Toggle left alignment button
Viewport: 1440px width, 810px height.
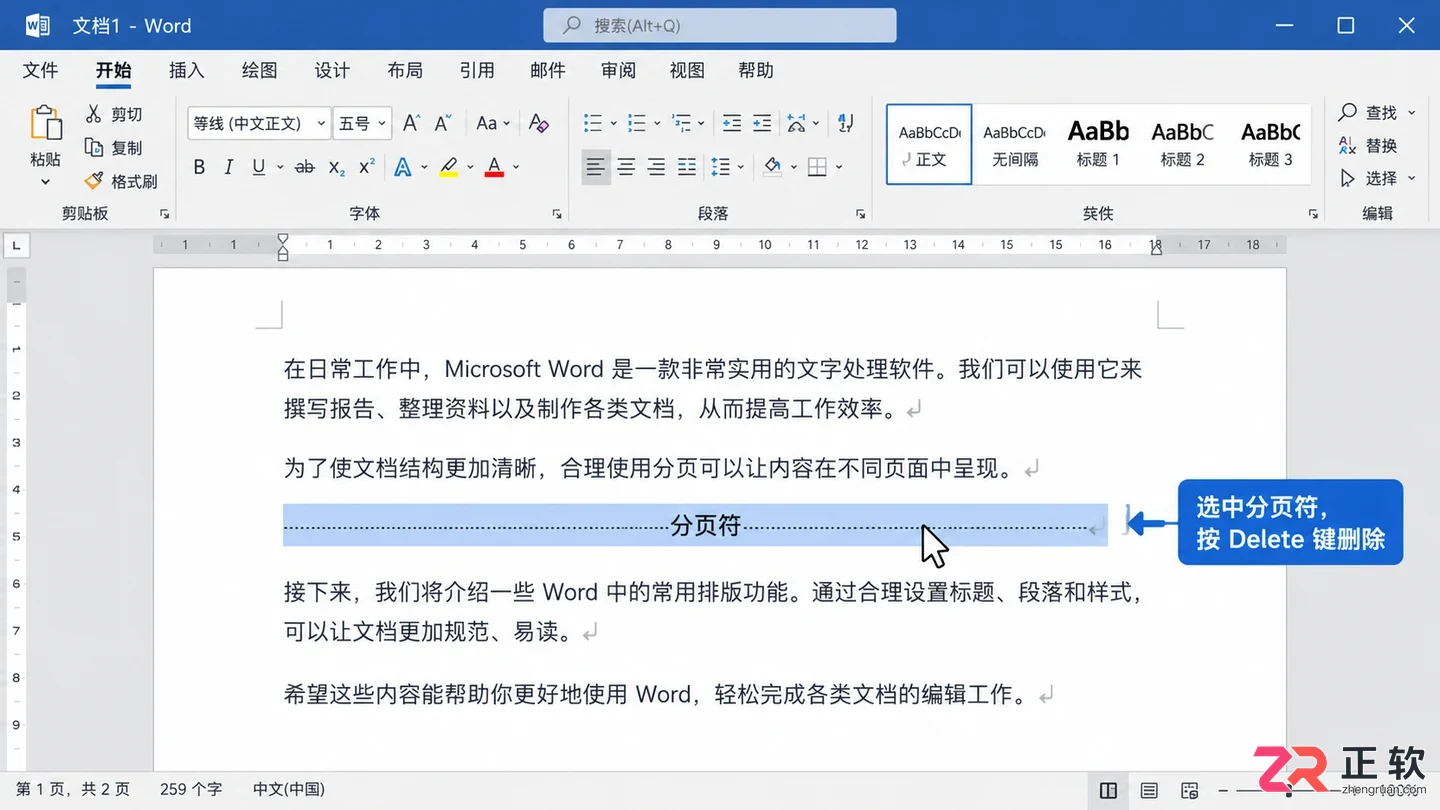[x=596, y=167]
